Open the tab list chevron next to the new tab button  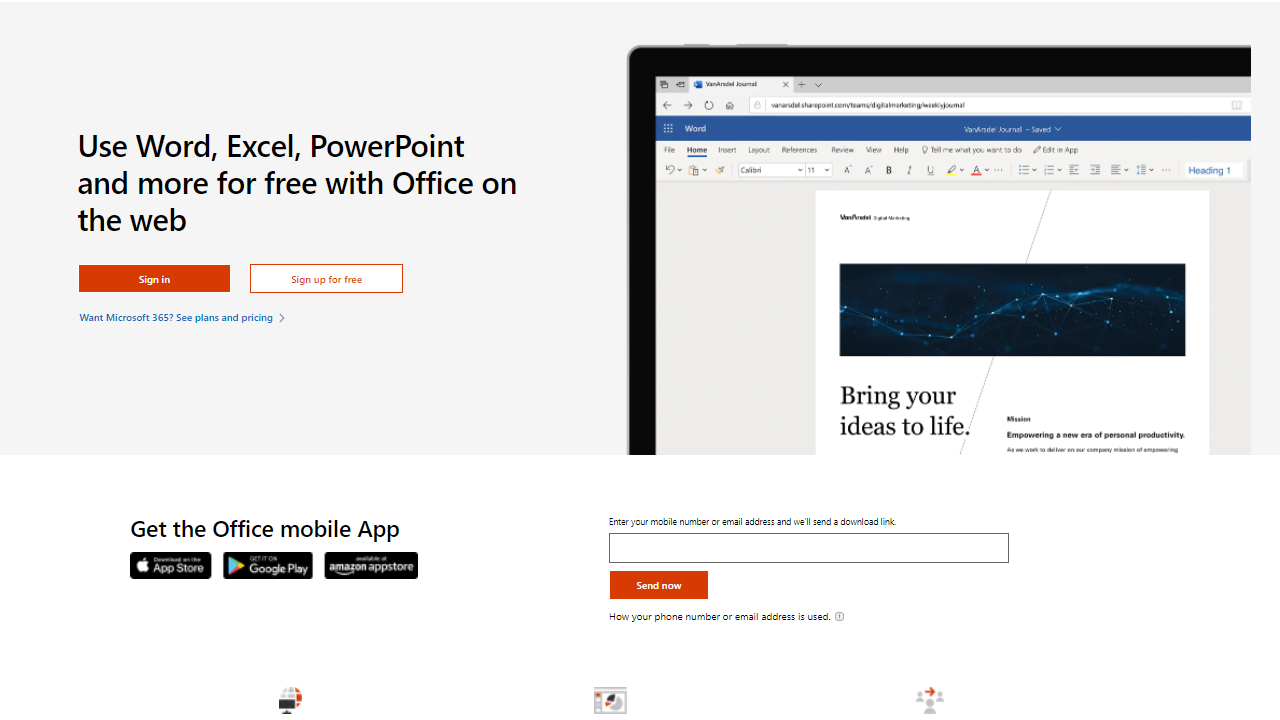818,85
